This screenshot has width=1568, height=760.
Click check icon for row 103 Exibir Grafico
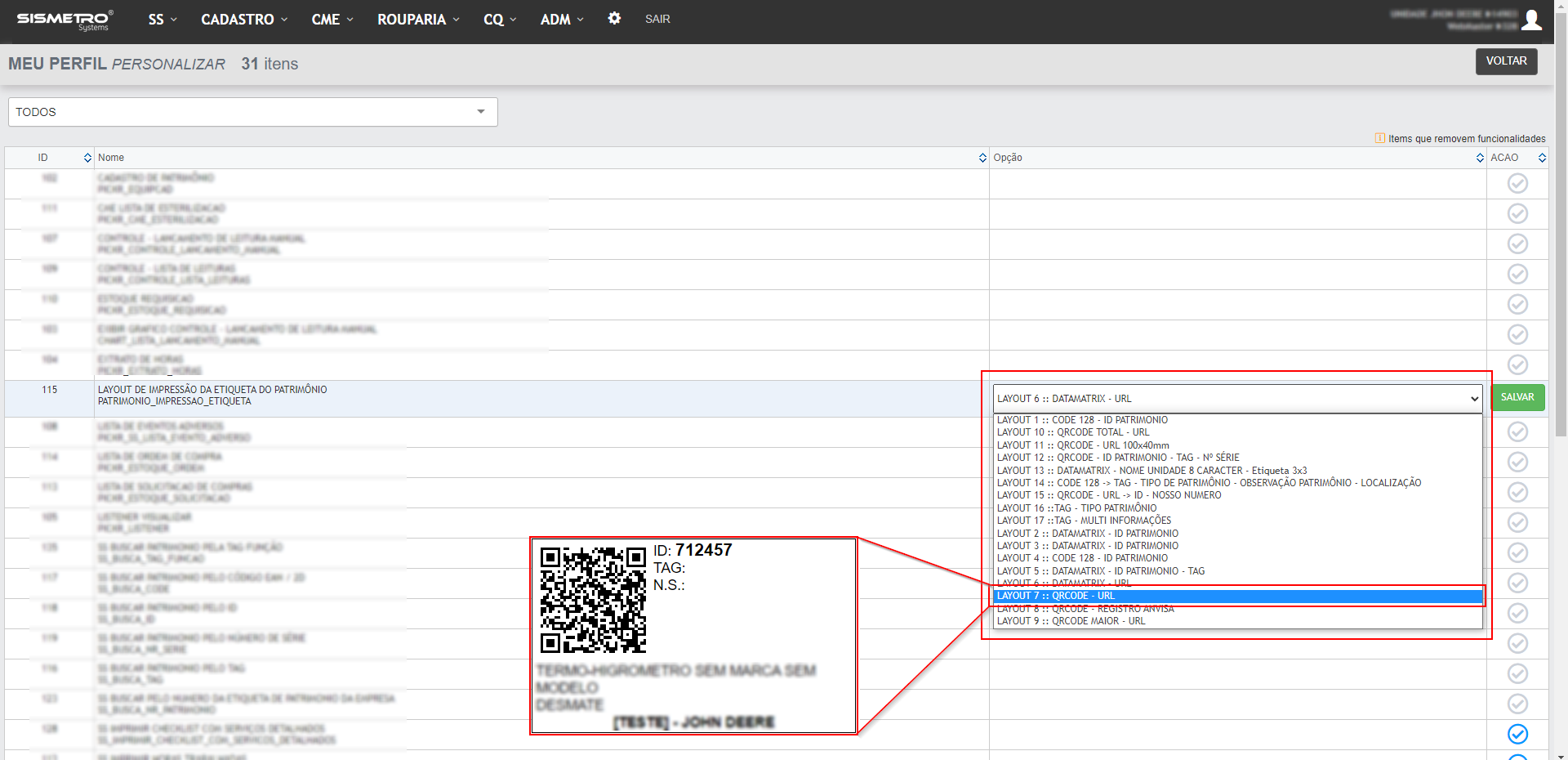pyautogui.click(x=1517, y=334)
